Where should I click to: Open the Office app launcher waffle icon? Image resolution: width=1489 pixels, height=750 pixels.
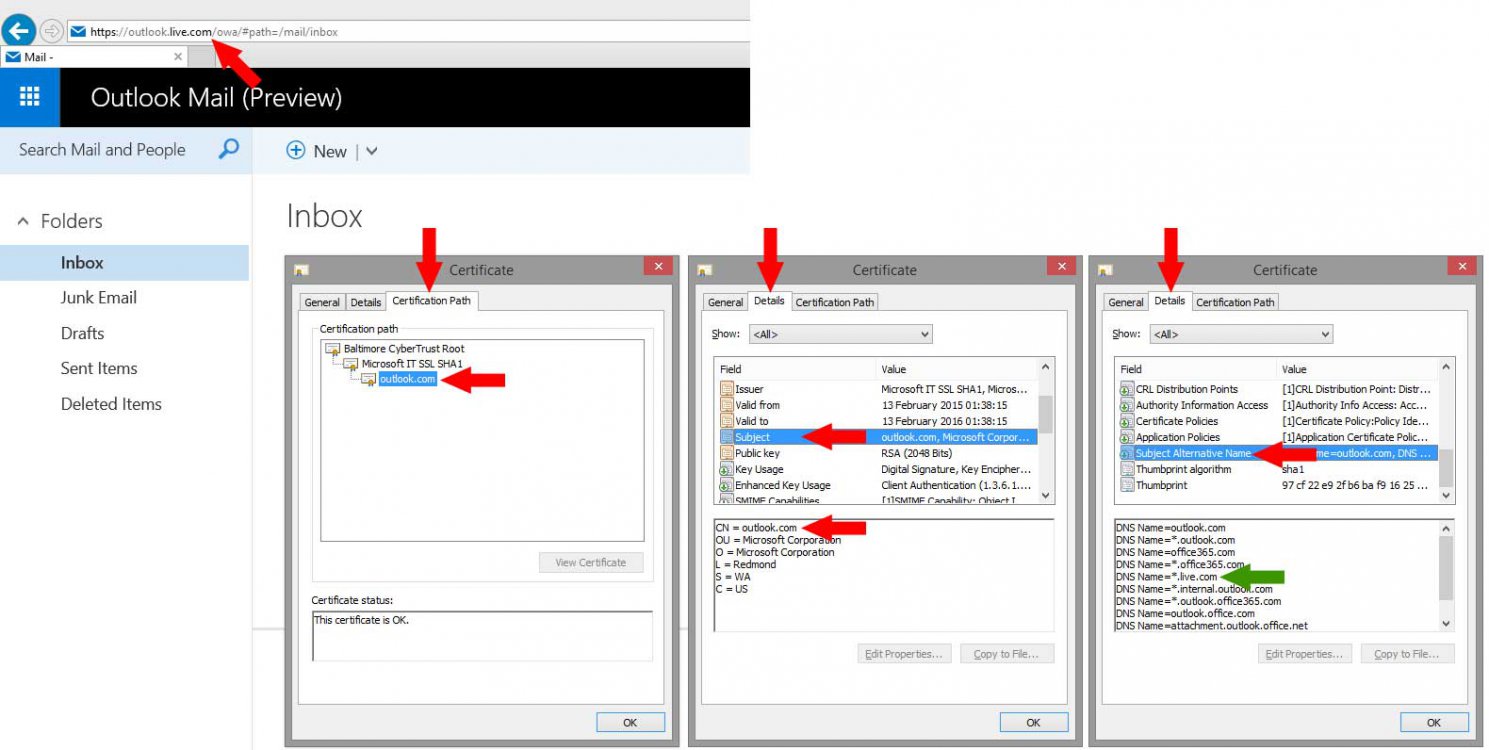pos(29,97)
